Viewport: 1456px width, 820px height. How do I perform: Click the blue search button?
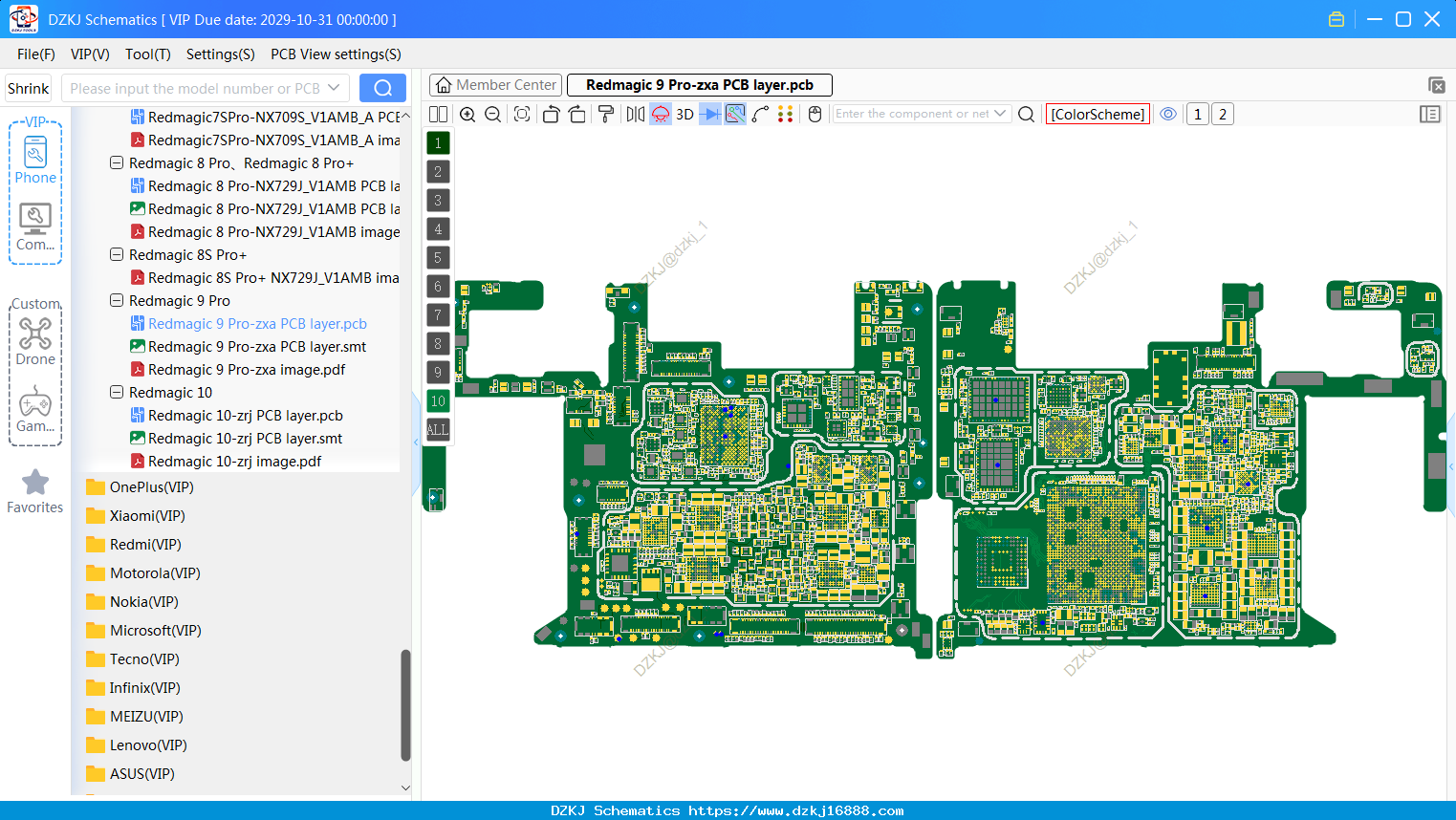point(382,88)
